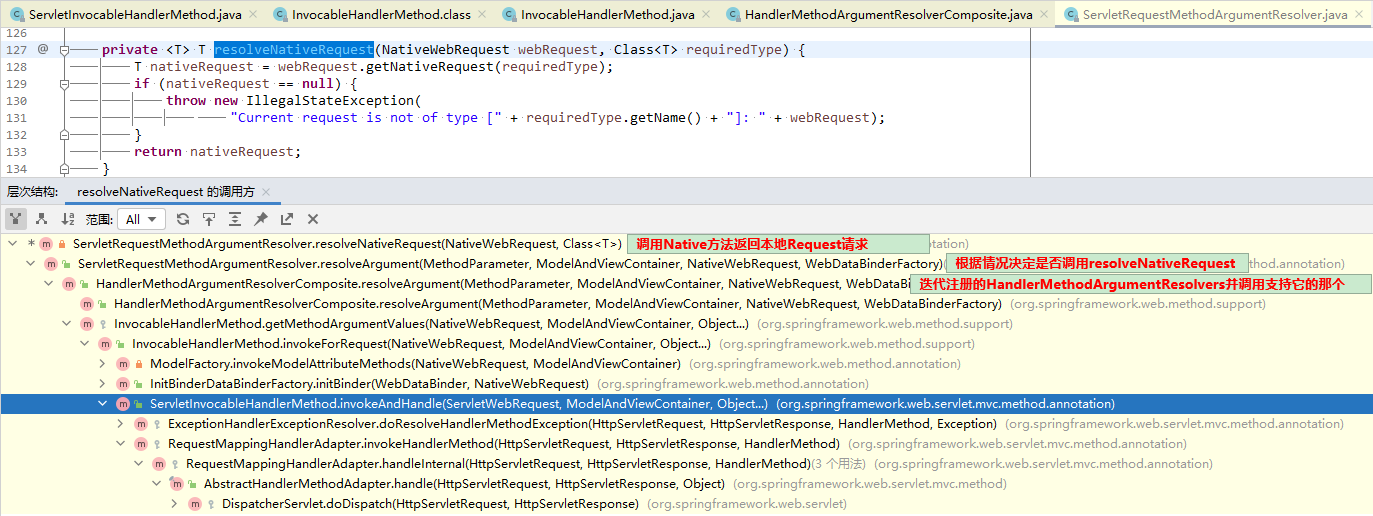Collapse the InvocableHandlerMethod.getMethodArgumentValues node
Viewport: 1373px width, 516px height.
point(66,324)
